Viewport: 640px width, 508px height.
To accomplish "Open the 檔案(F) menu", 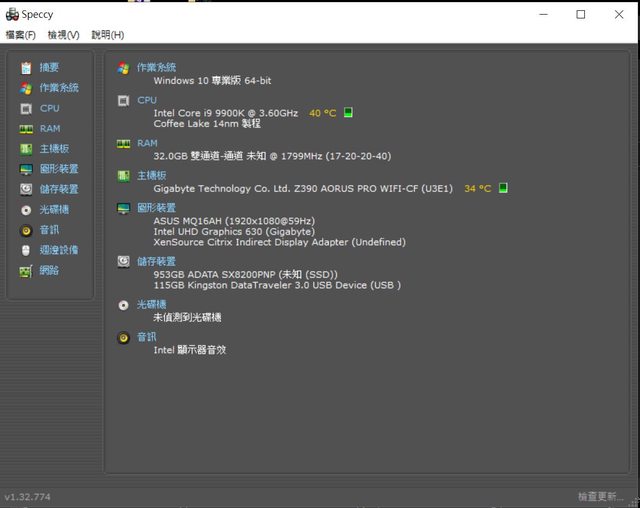I will coord(20,35).
